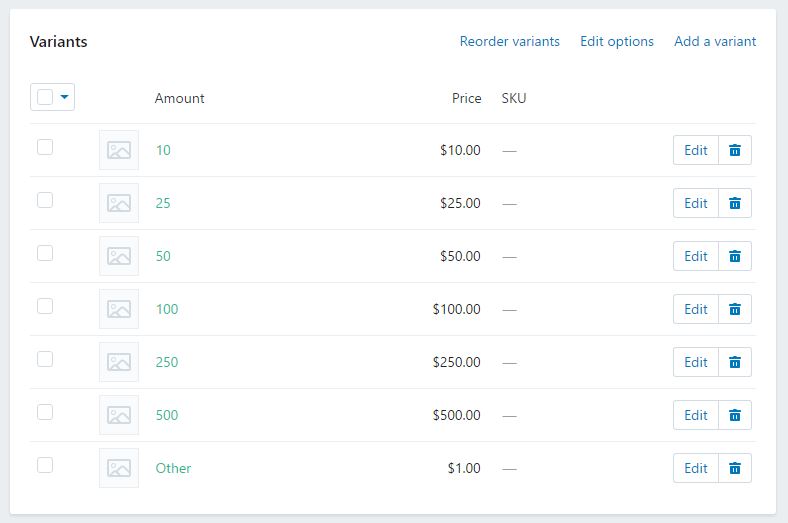Image resolution: width=788 pixels, height=523 pixels.
Task: Edit the $500.00 variant
Action: pos(696,415)
